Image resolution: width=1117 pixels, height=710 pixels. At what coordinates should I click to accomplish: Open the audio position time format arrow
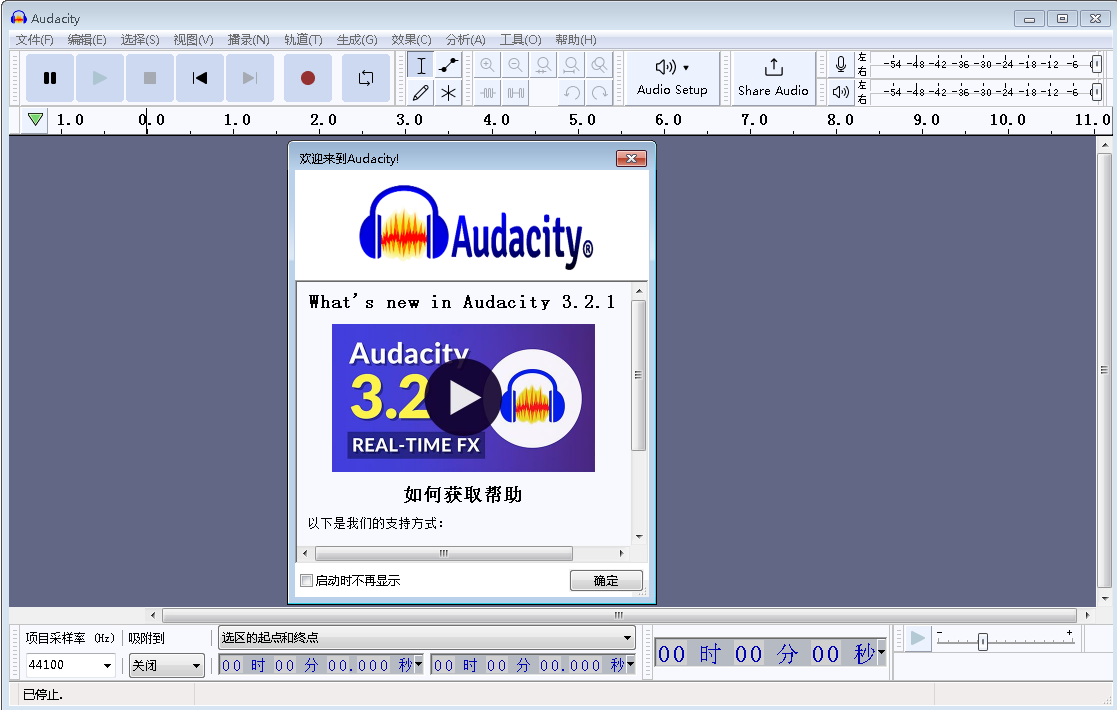pos(881,652)
